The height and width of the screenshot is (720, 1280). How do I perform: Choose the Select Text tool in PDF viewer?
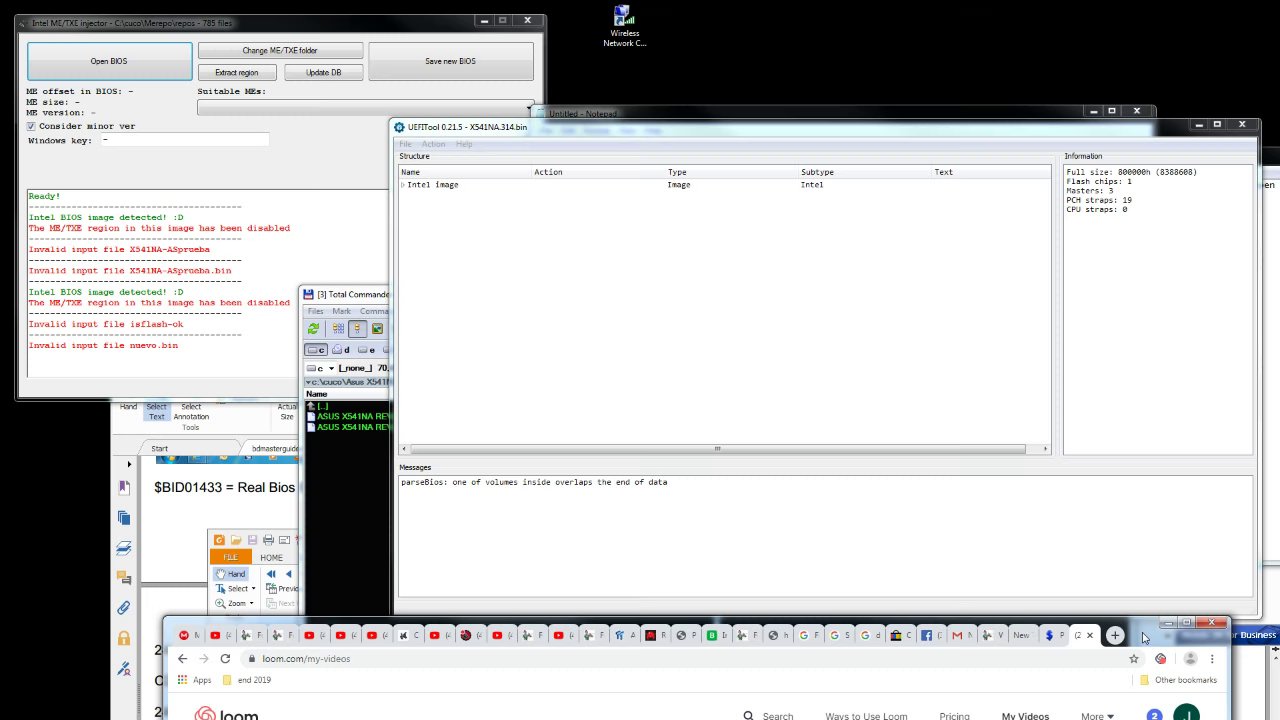point(156,411)
